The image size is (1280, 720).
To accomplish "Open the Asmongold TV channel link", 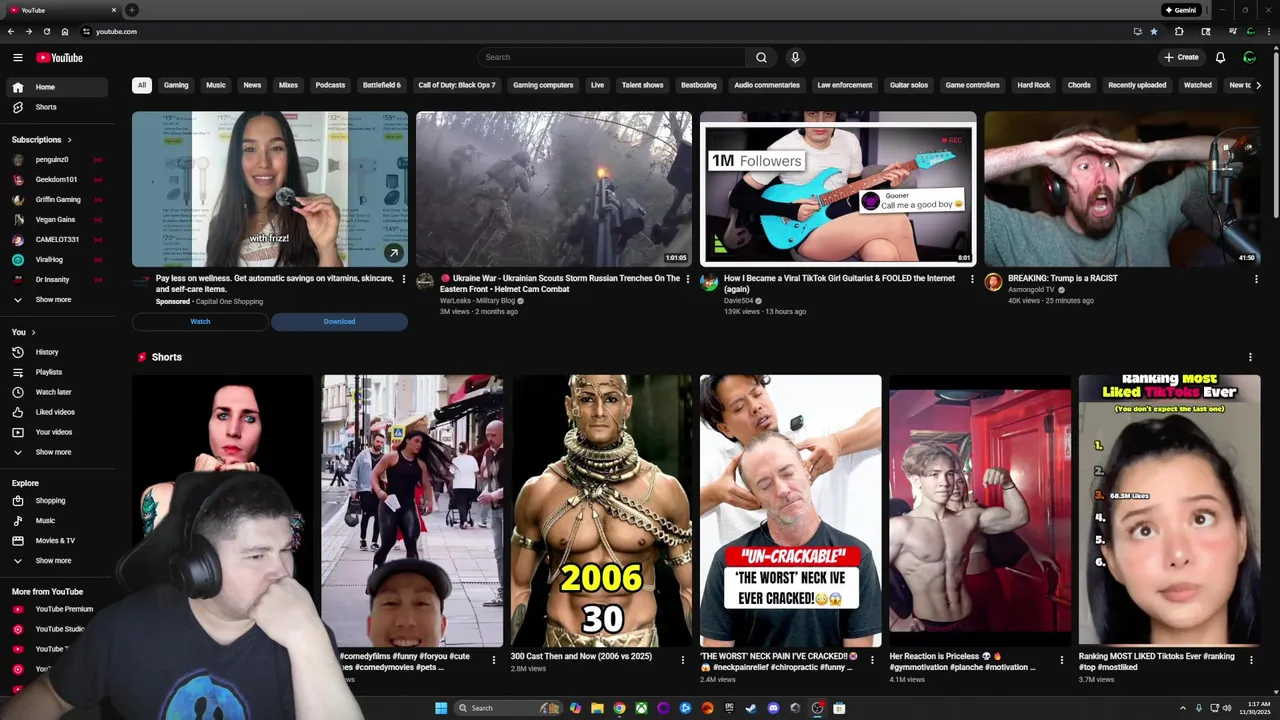I will pyautogui.click(x=1031, y=290).
